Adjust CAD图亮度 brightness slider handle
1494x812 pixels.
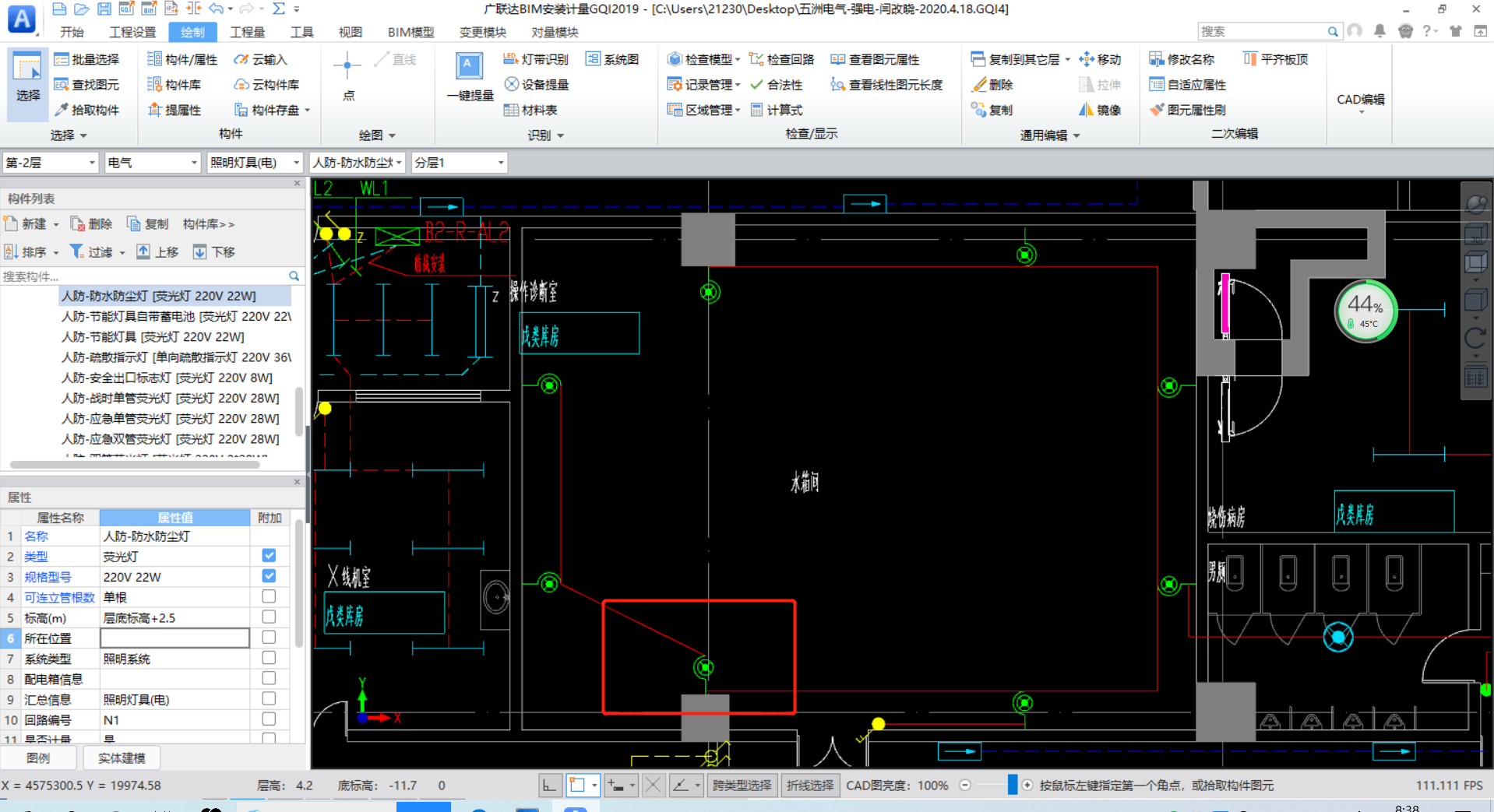pyautogui.click(x=1012, y=785)
